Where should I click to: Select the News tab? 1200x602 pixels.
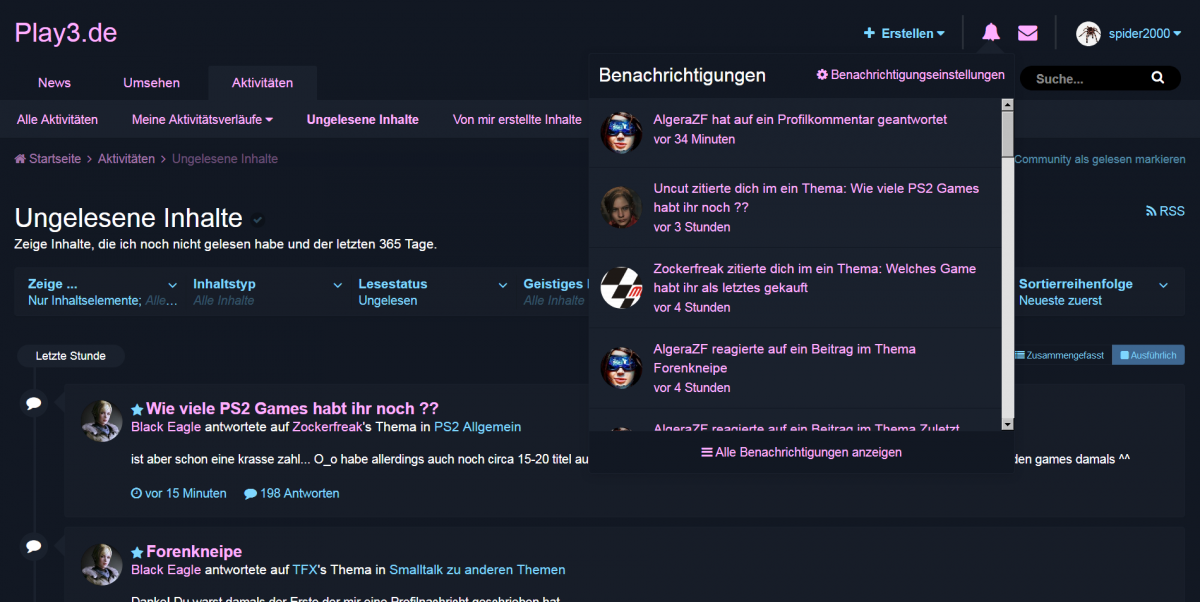54,83
